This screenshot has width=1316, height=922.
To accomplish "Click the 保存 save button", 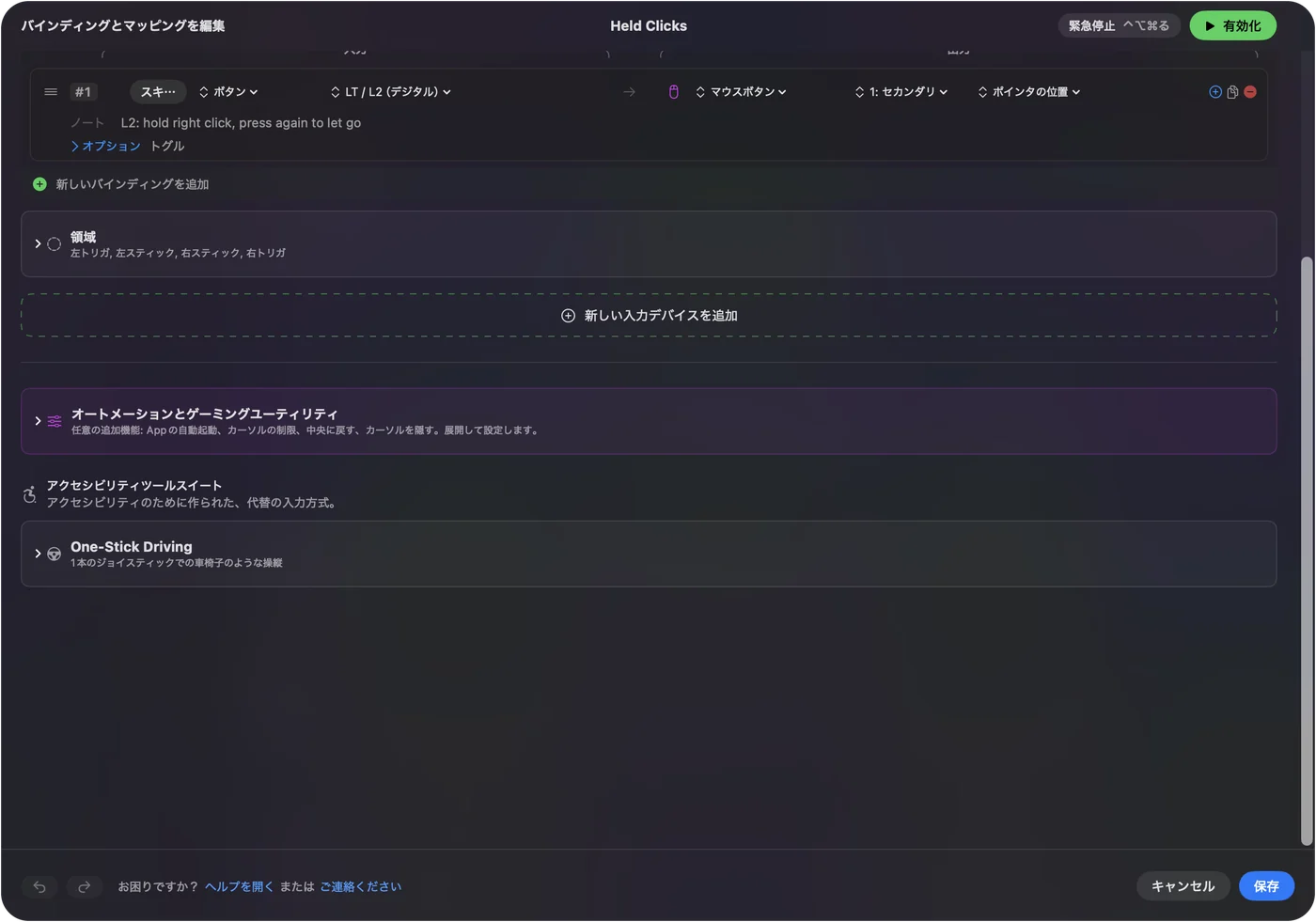I will tap(1266, 886).
